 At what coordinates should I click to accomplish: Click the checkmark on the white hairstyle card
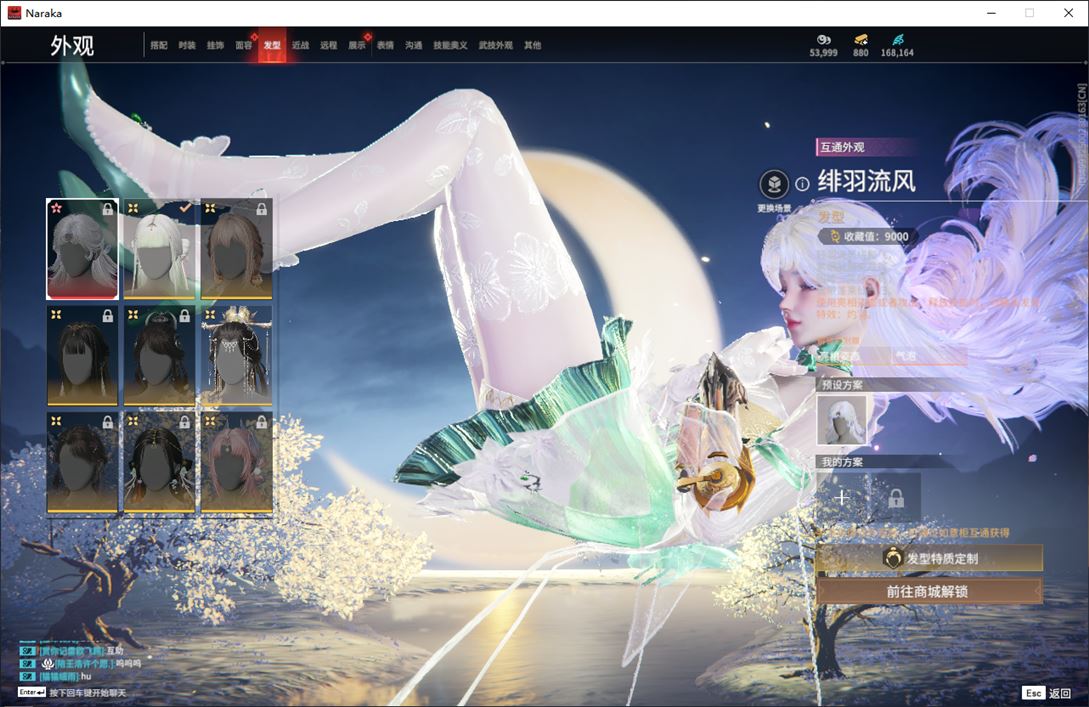coord(185,208)
